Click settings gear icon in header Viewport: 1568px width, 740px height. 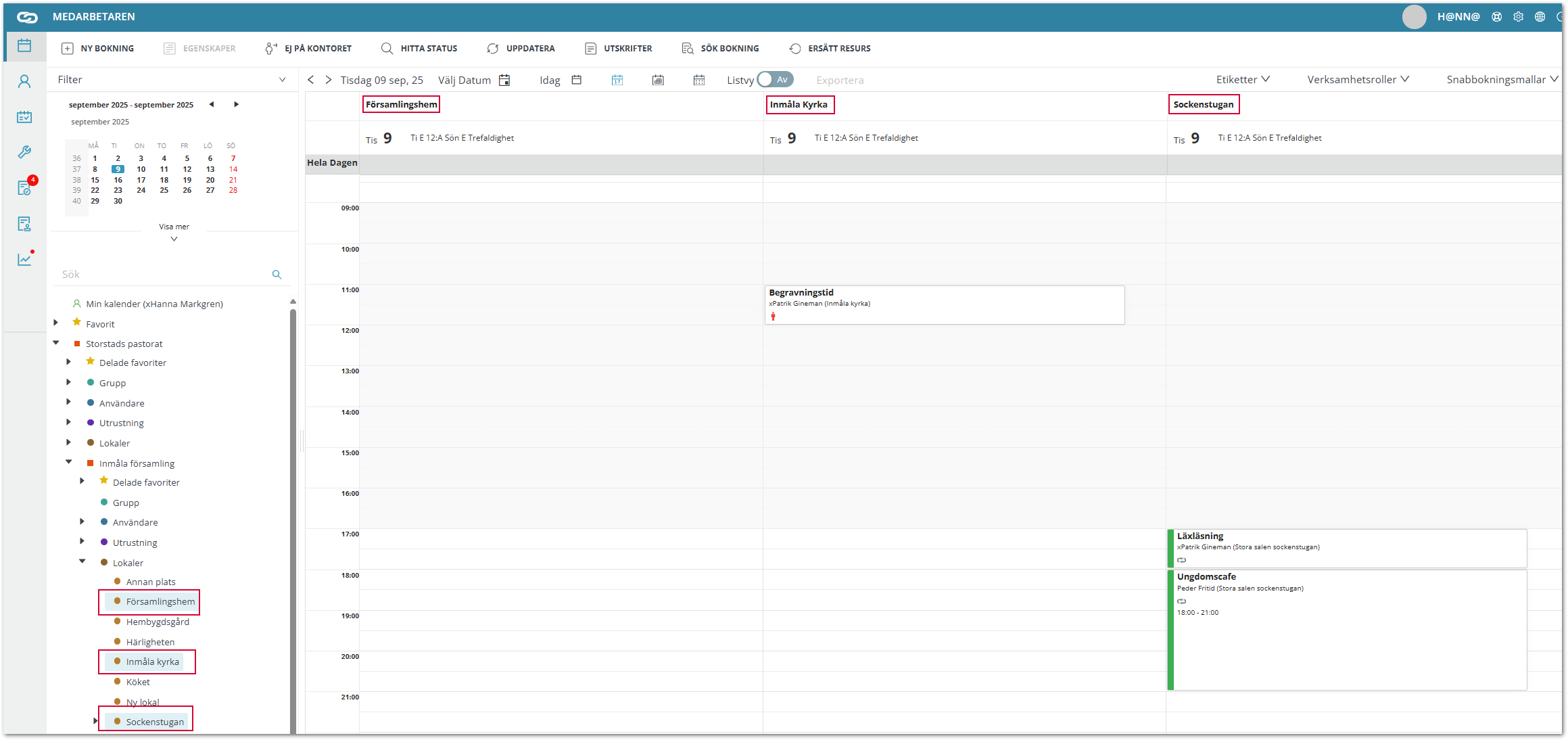coord(1518,17)
